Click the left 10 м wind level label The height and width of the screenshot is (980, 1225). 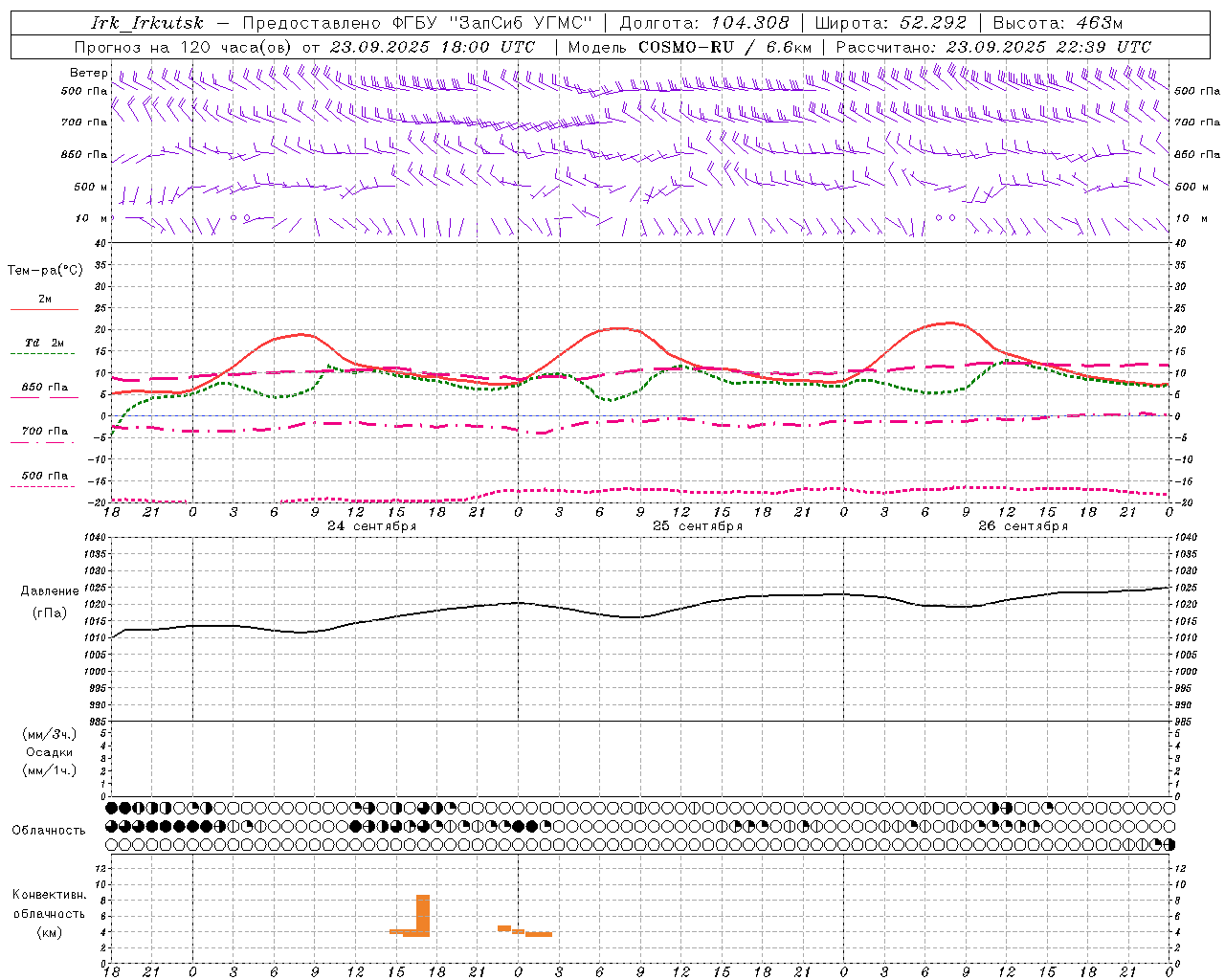pyautogui.click(x=91, y=218)
